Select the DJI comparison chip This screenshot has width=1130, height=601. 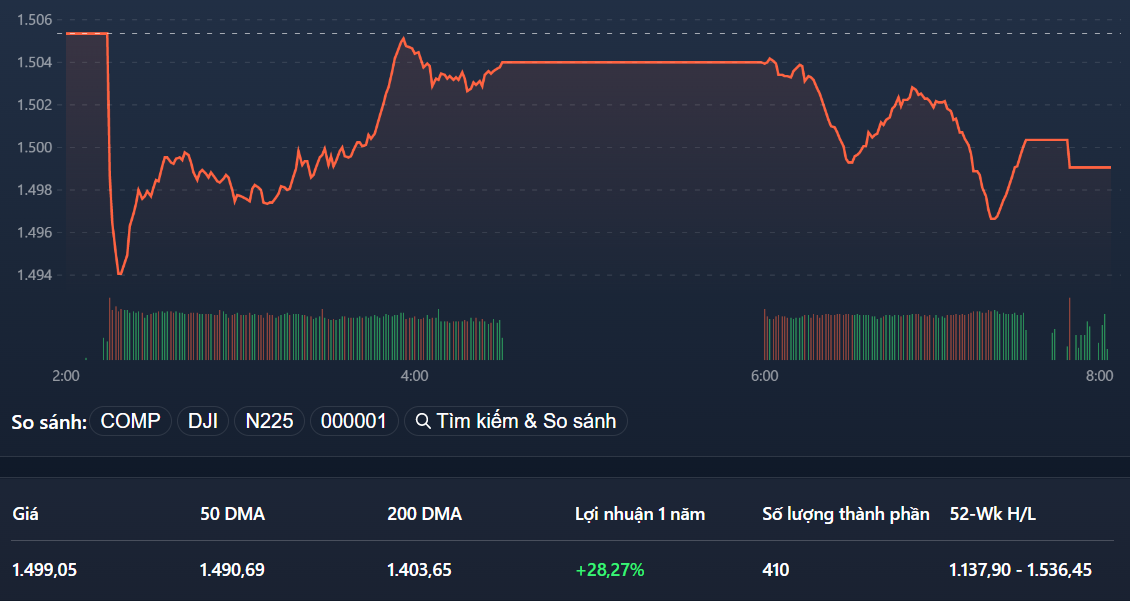pyautogui.click(x=203, y=421)
